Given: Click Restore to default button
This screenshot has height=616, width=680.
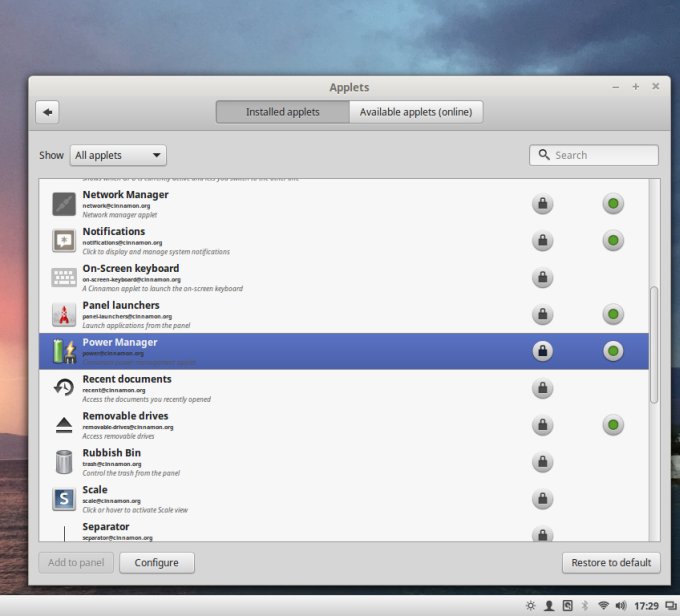Looking at the screenshot, I should [x=611, y=563].
